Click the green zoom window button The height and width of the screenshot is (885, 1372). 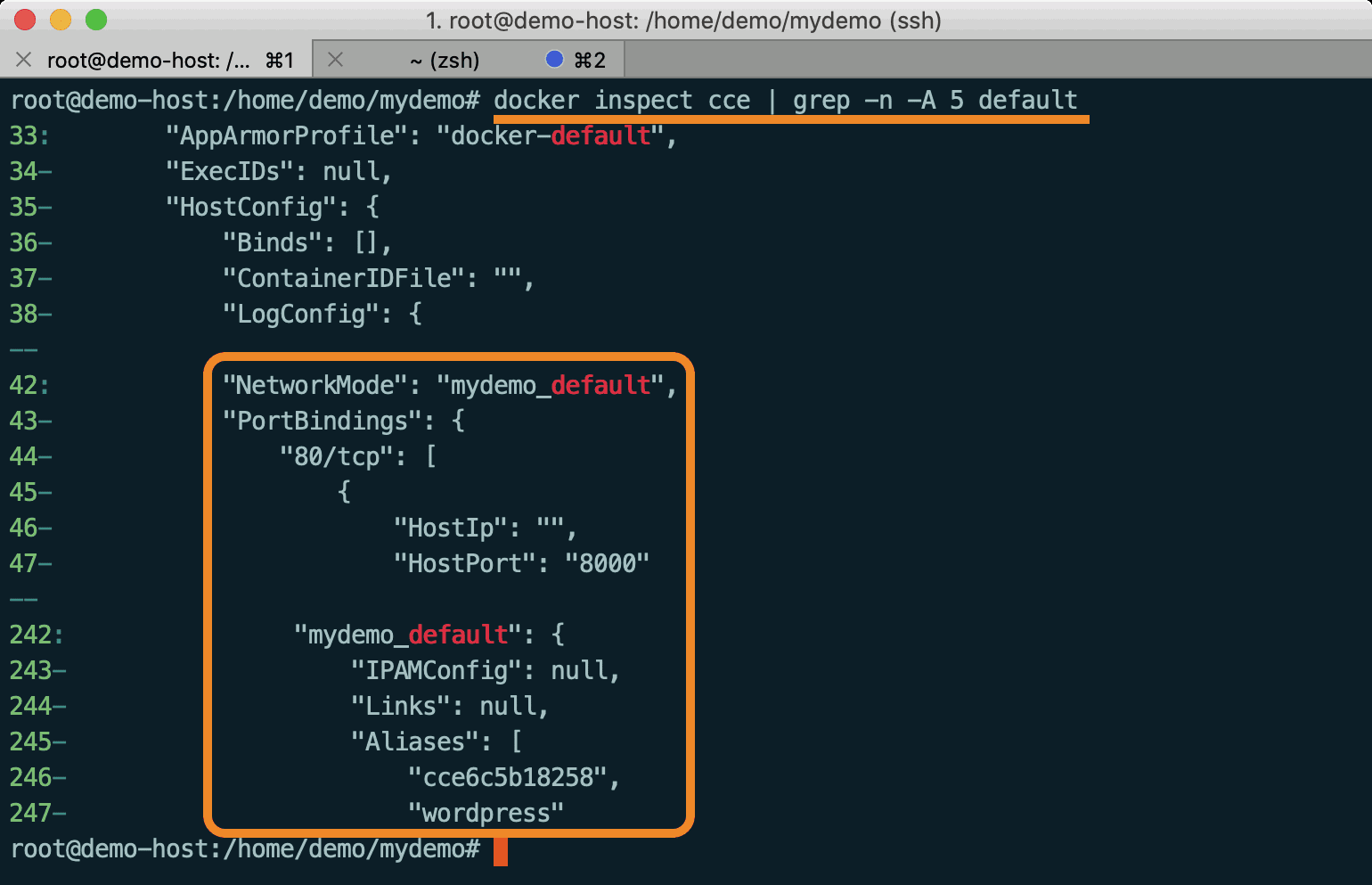(96, 20)
